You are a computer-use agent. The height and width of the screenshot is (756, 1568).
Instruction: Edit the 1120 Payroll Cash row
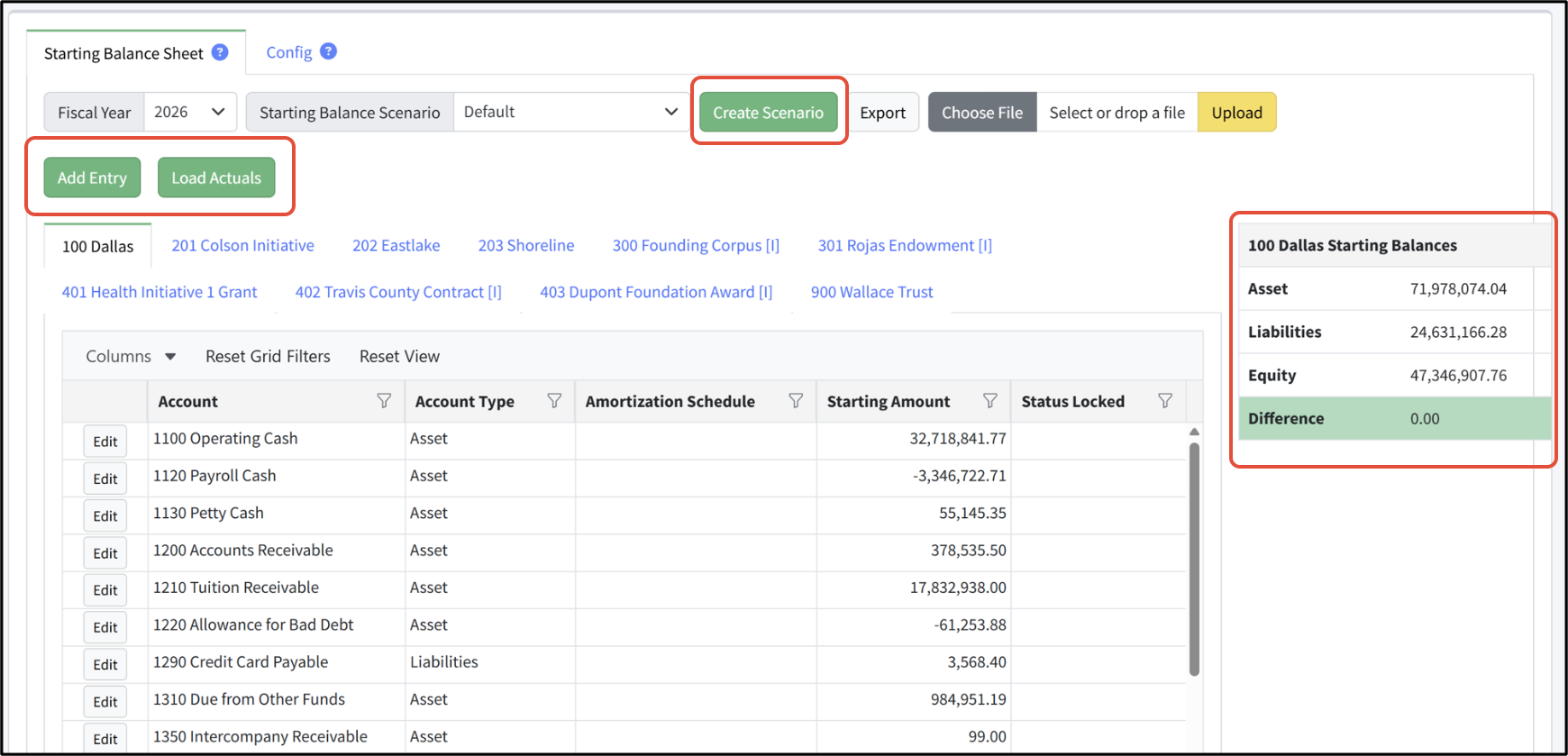pyautogui.click(x=105, y=478)
